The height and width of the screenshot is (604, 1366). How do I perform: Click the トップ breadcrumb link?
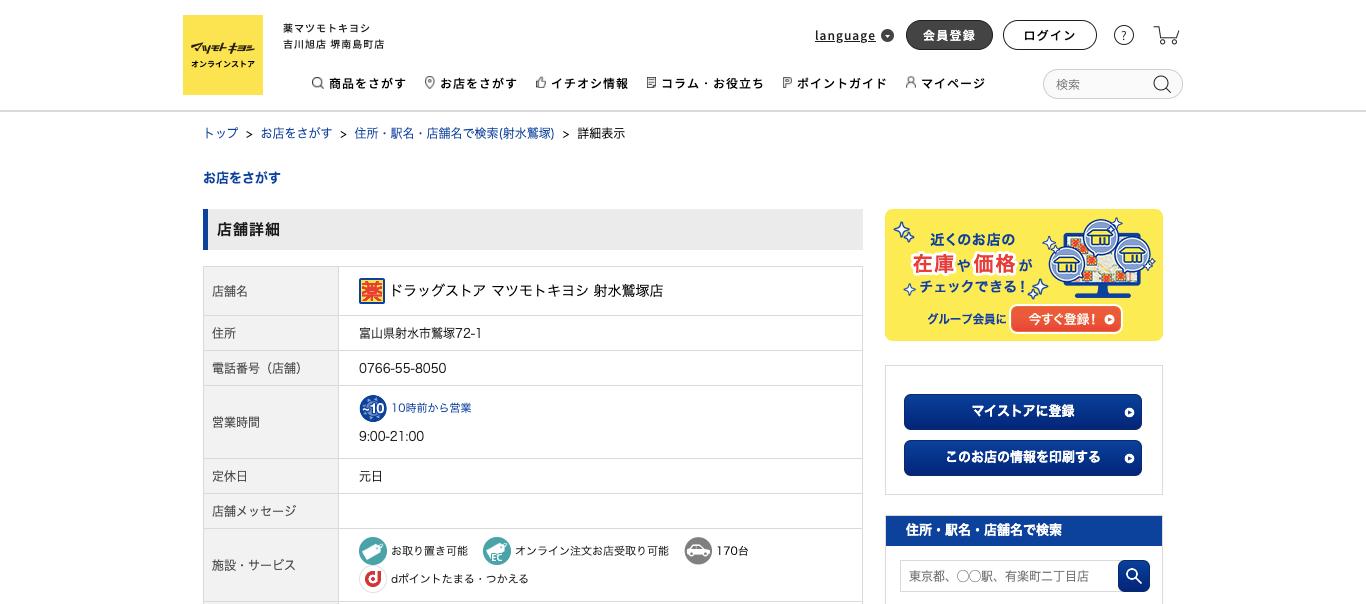(x=220, y=133)
